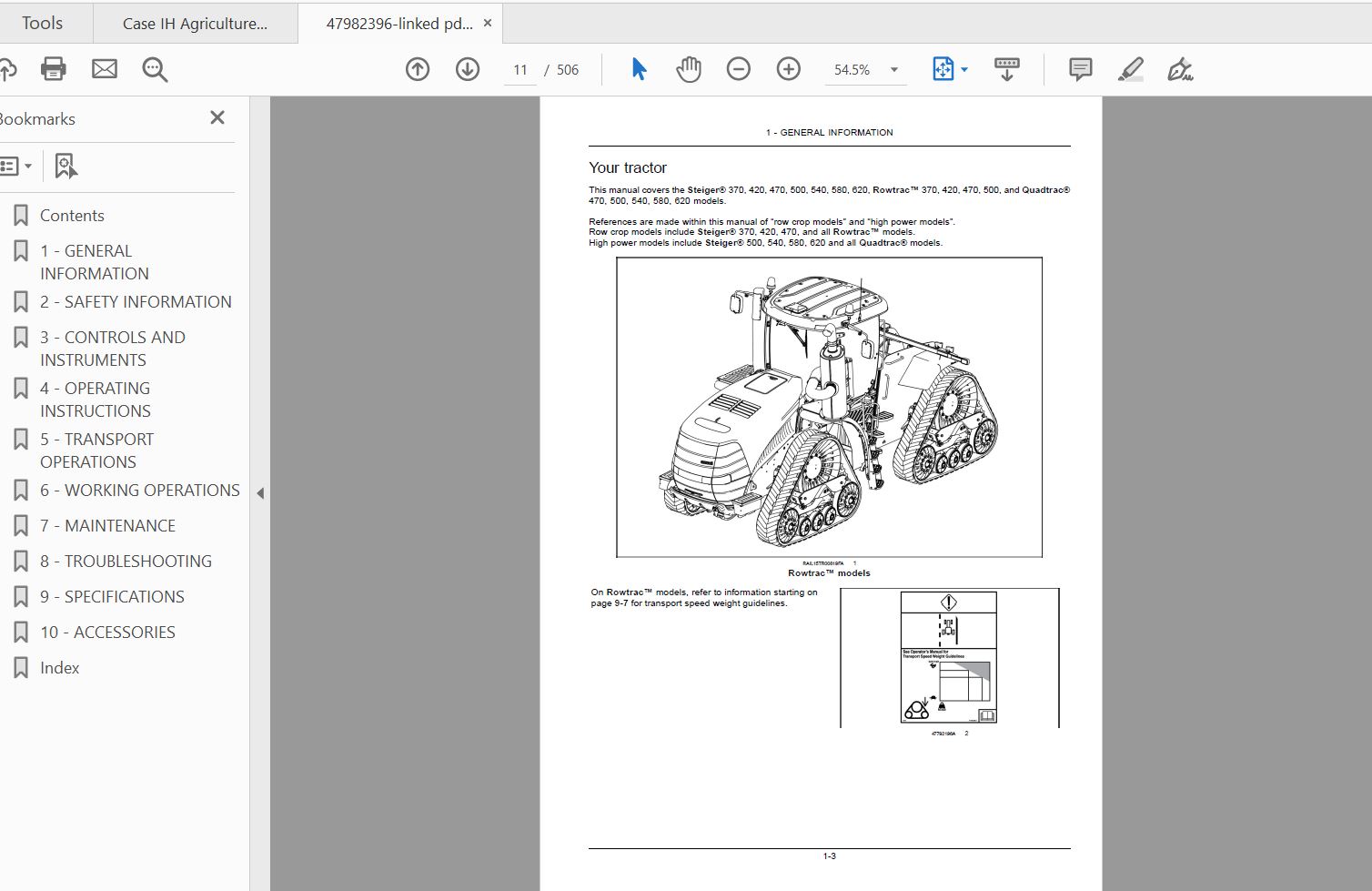Click the Print file icon
1372x891 pixels.
[x=53, y=69]
